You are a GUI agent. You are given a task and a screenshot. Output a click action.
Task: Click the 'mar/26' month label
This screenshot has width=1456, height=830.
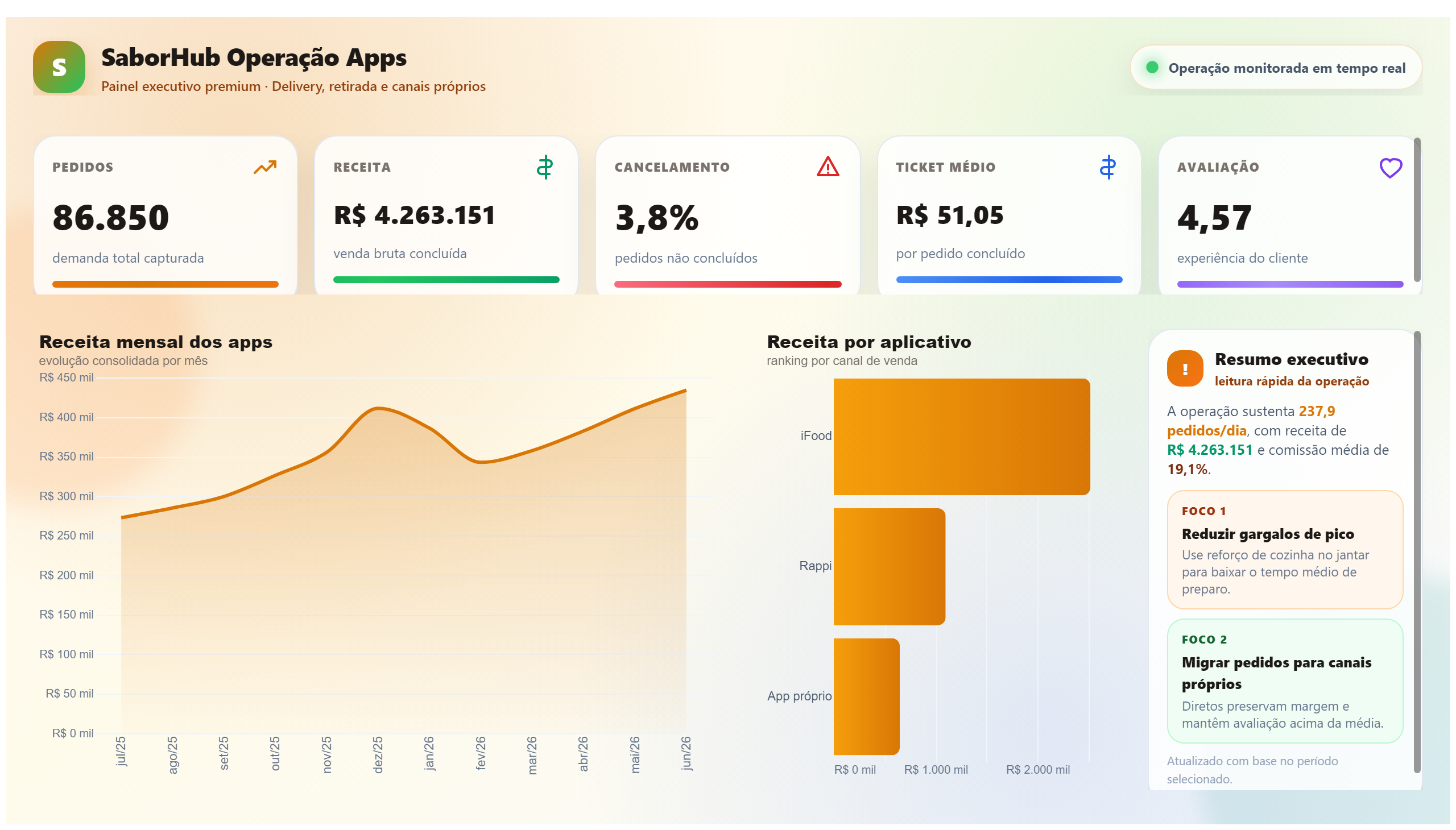click(x=532, y=756)
